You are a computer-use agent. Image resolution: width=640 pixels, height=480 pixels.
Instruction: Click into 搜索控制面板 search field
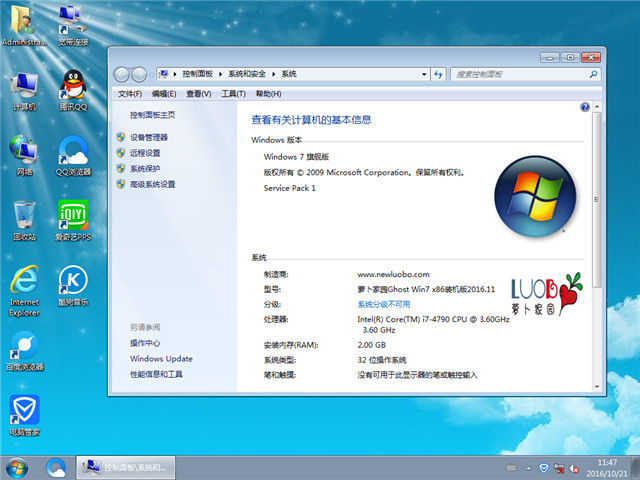(x=520, y=74)
